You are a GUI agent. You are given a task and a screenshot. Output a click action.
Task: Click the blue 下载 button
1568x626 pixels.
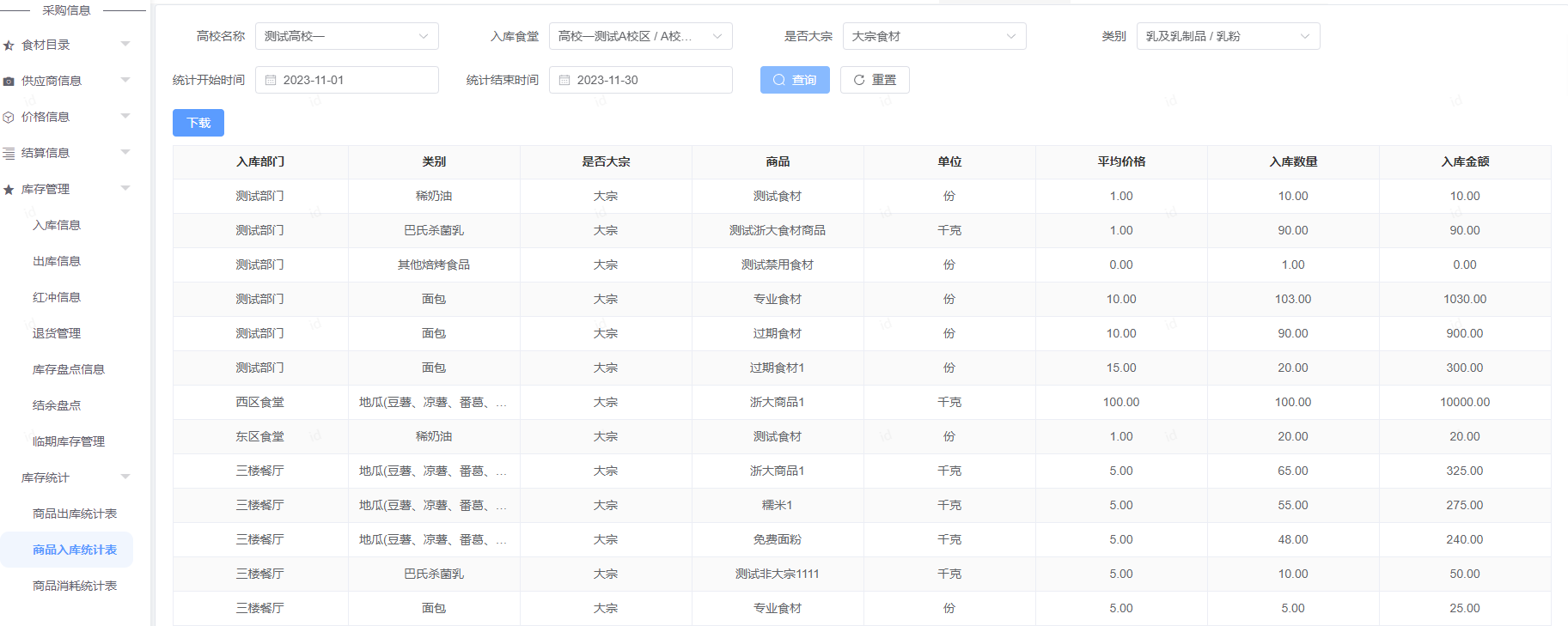(x=198, y=123)
